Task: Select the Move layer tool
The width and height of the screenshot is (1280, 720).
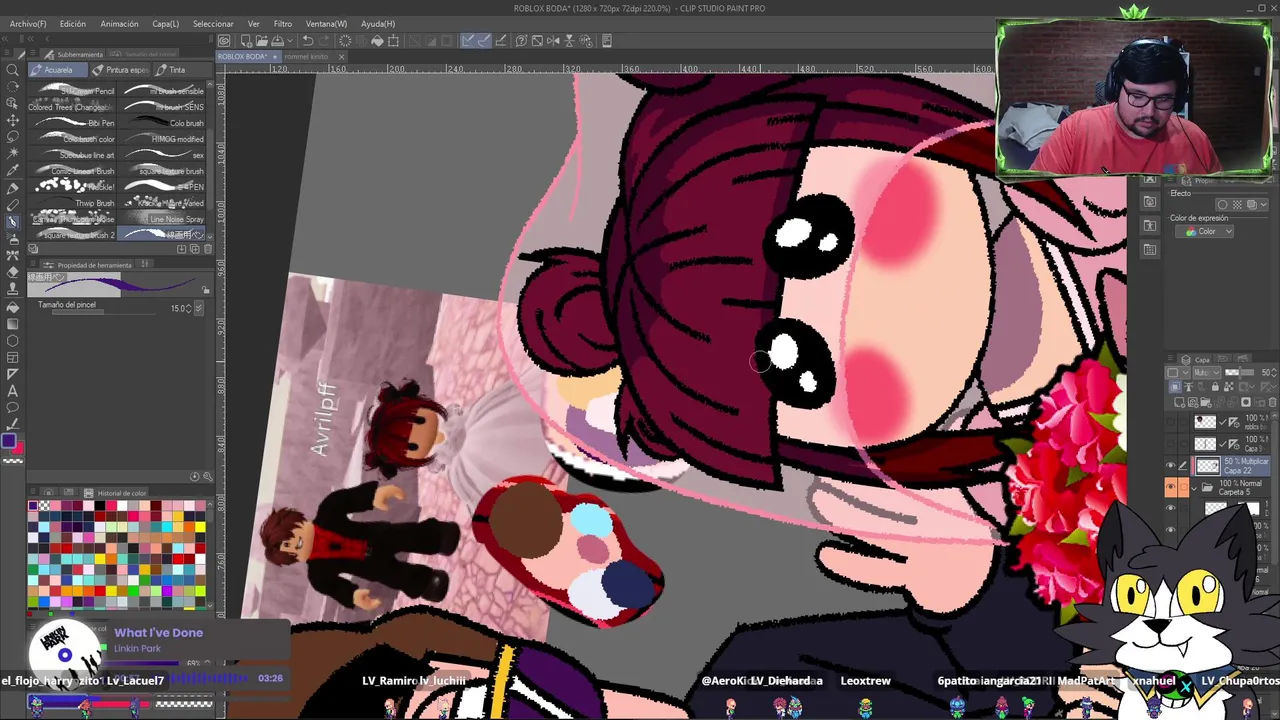Action: coord(13,121)
